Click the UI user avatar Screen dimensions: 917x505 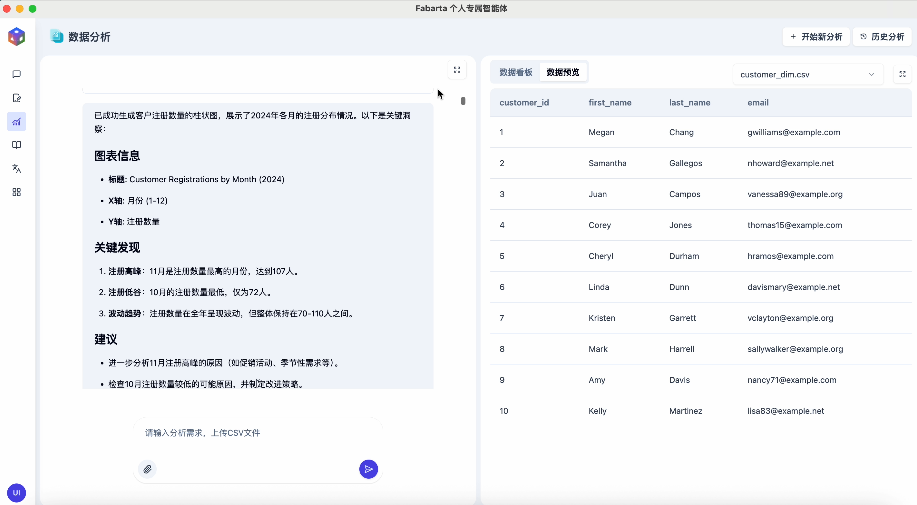pyautogui.click(x=16, y=492)
